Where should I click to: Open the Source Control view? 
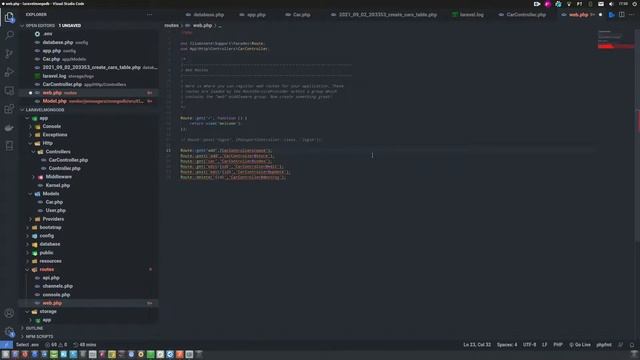[x=9, y=54]
